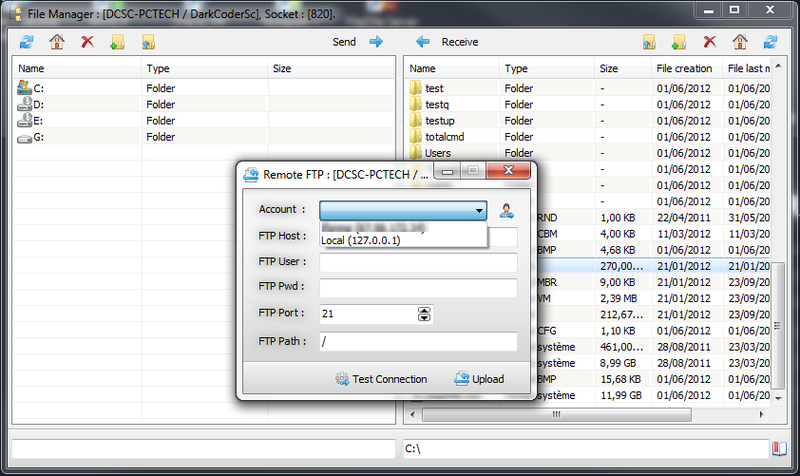Sort left pane by Name column
Screen dimensions: 800x476
point(77,68)
